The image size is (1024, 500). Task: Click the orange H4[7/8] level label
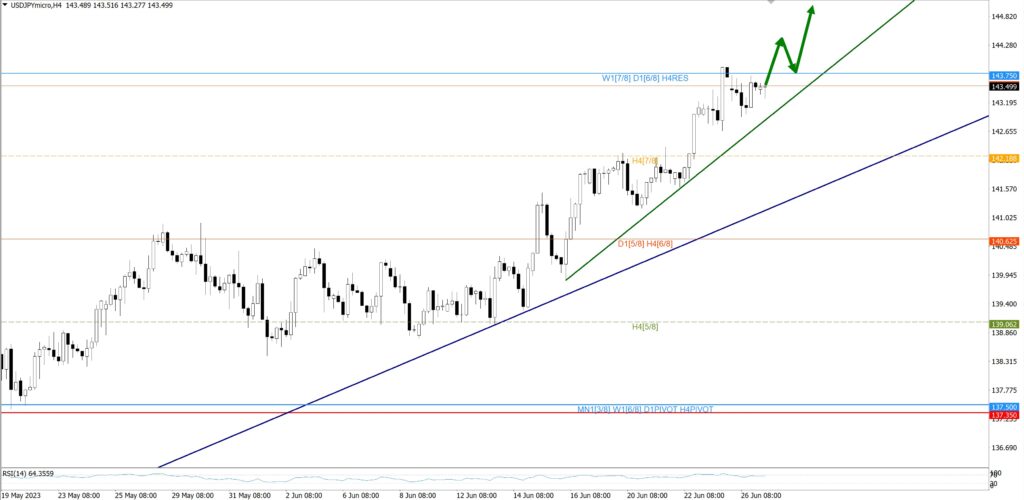tap(644, 160)
